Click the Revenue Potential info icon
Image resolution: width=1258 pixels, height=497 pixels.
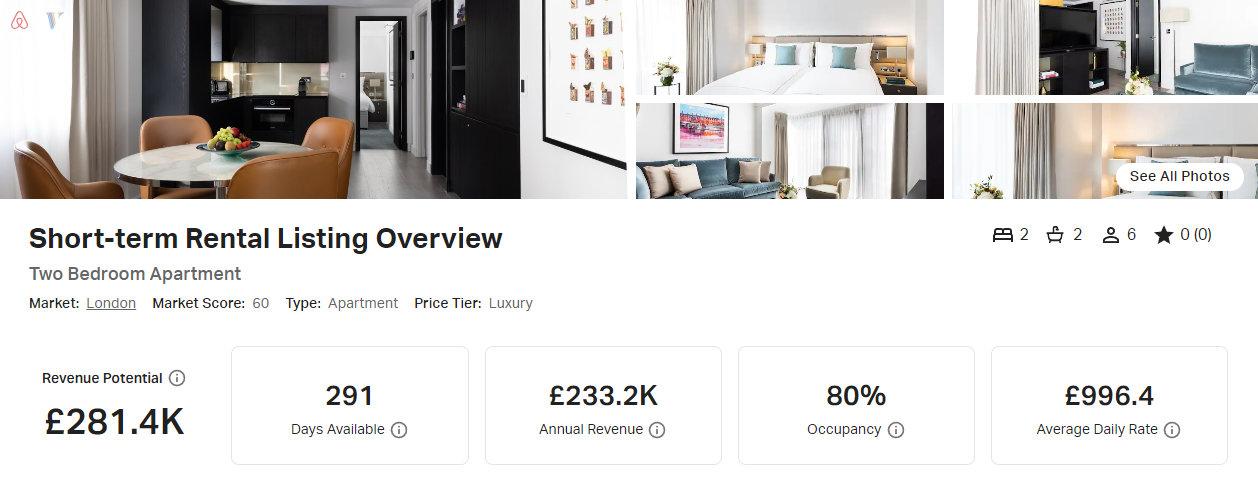[177, 378]
